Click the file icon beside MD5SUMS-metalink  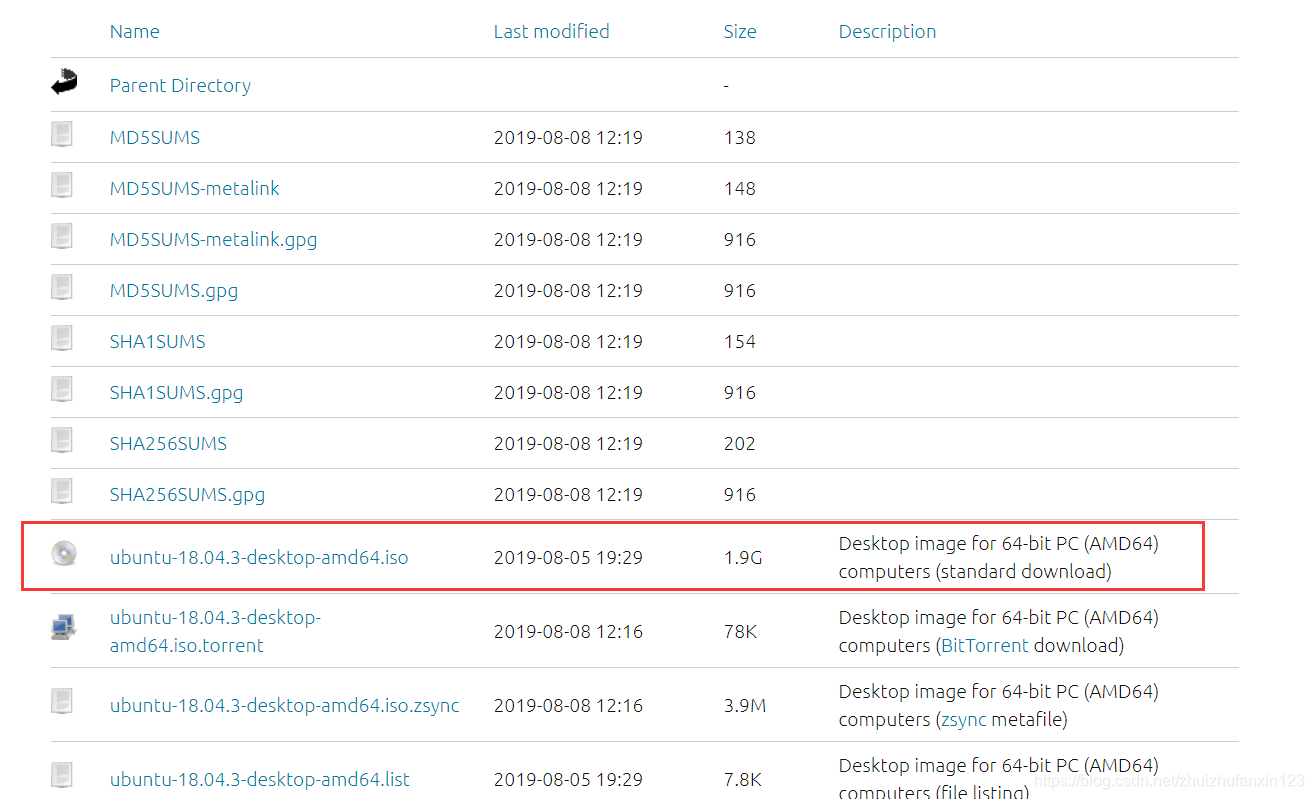63,186
